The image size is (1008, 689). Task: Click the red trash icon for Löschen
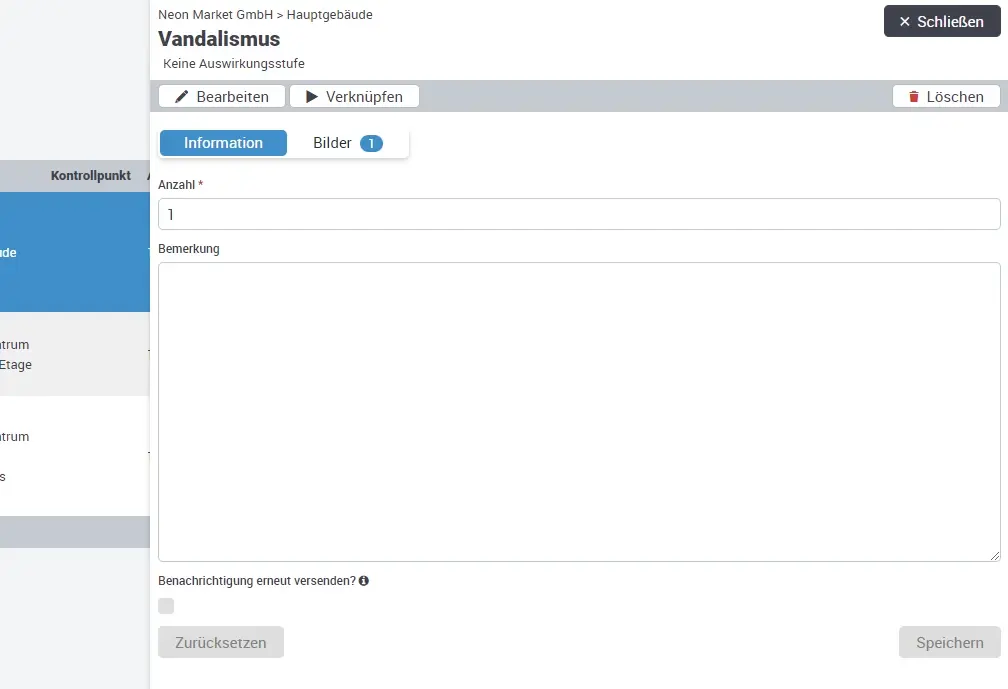click(913, 97)
